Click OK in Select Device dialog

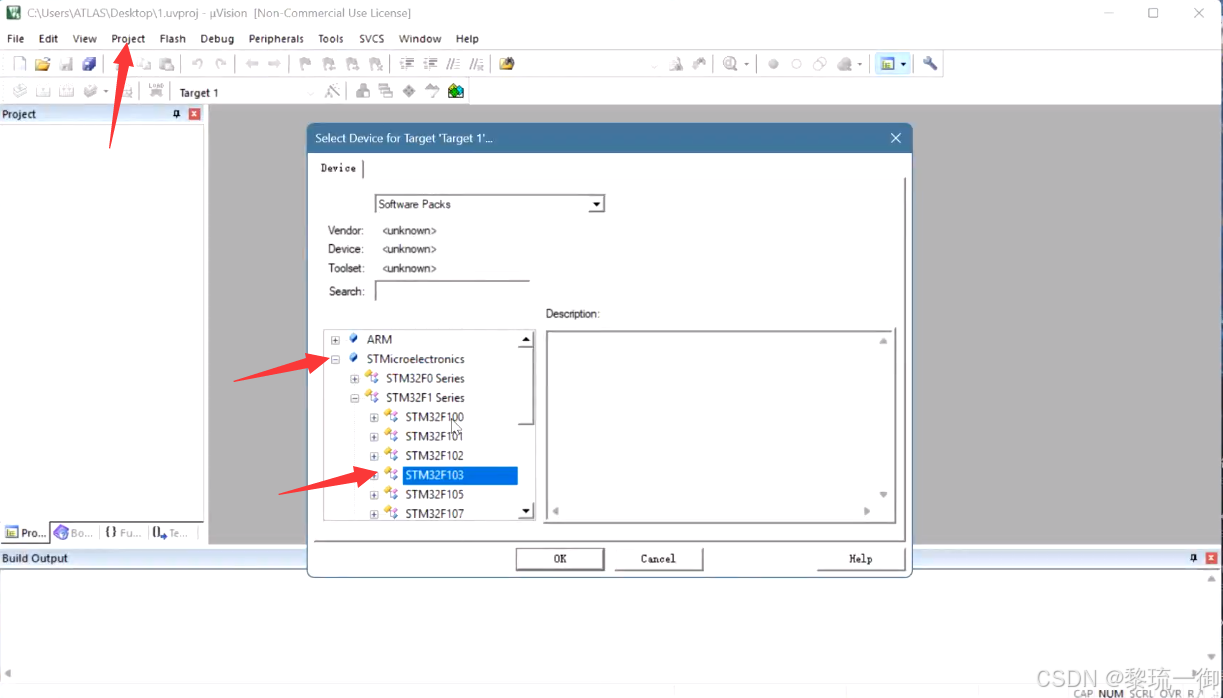pyautogui.click(x=560, y=559)
